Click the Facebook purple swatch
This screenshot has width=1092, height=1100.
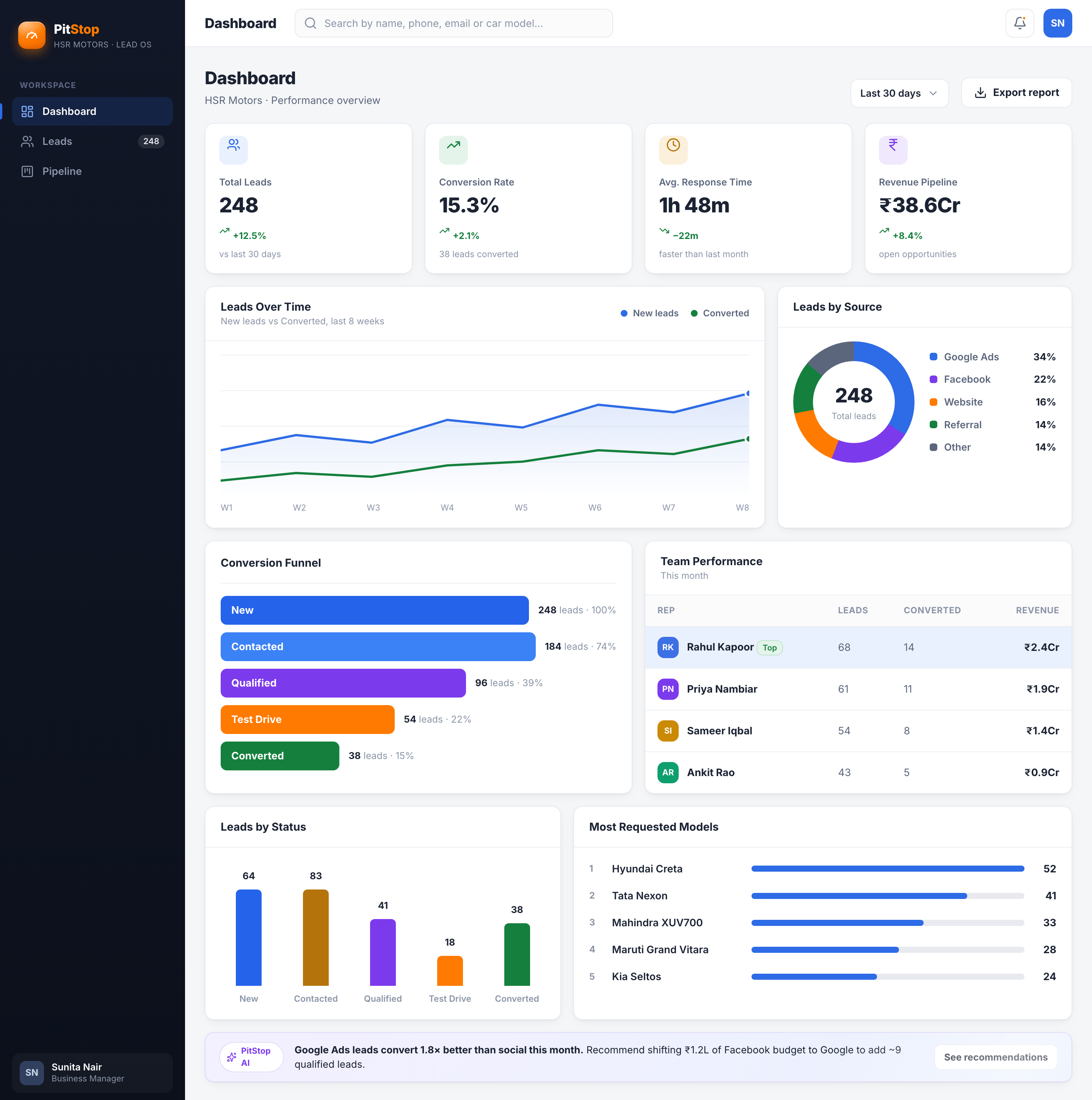933,379
